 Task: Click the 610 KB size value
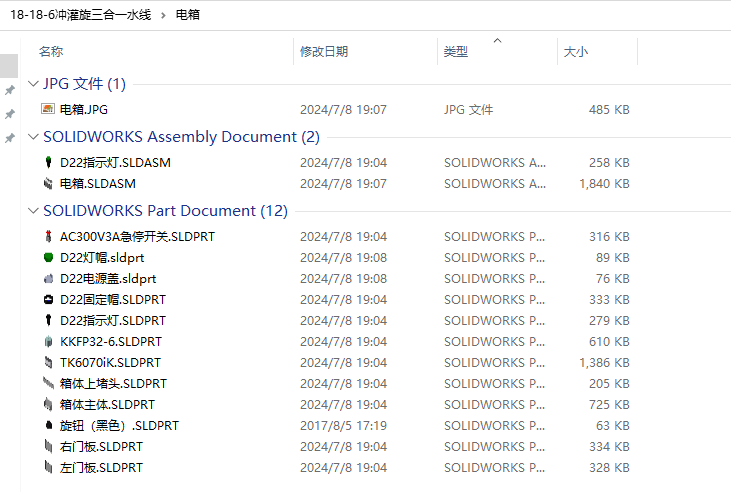click(x=609, y=341)
